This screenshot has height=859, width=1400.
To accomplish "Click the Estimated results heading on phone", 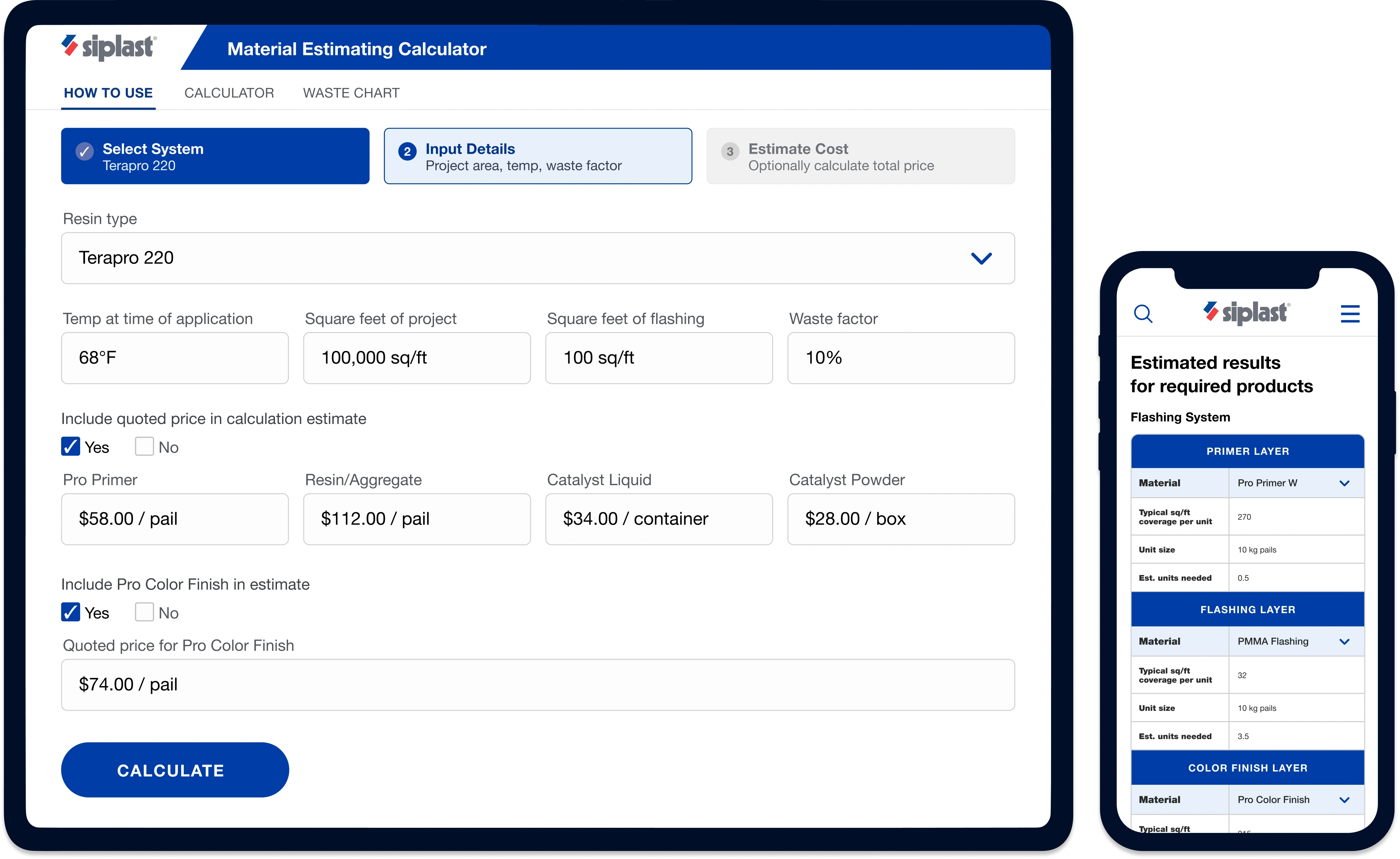I will [1221, 374].
